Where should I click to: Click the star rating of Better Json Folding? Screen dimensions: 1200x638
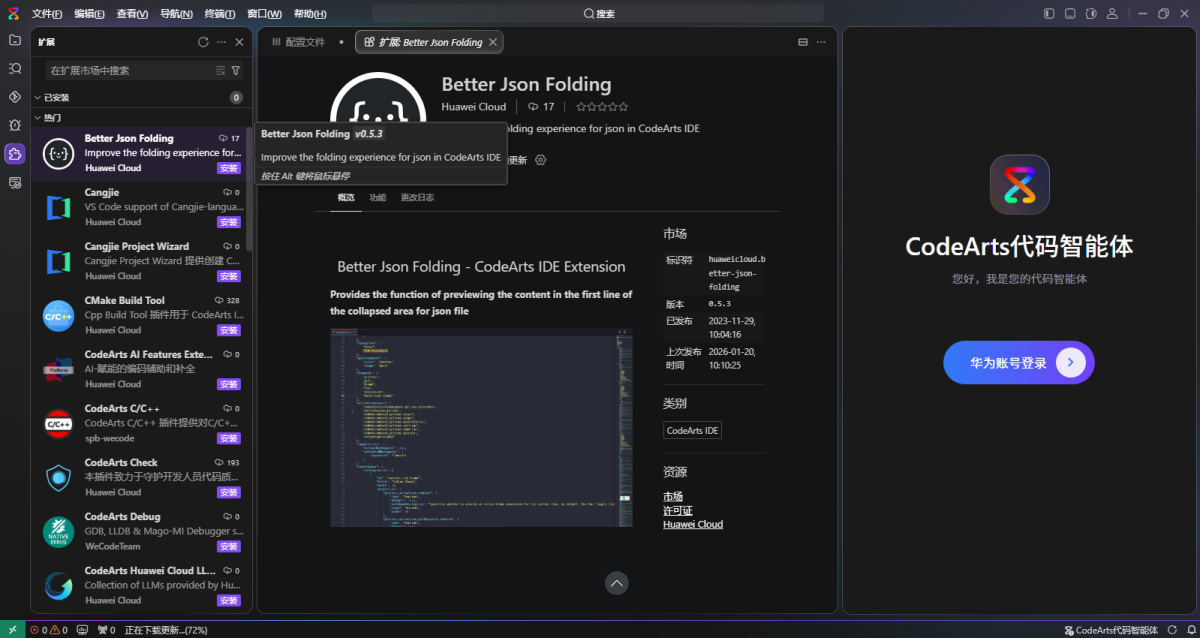[x=602, y=107]
